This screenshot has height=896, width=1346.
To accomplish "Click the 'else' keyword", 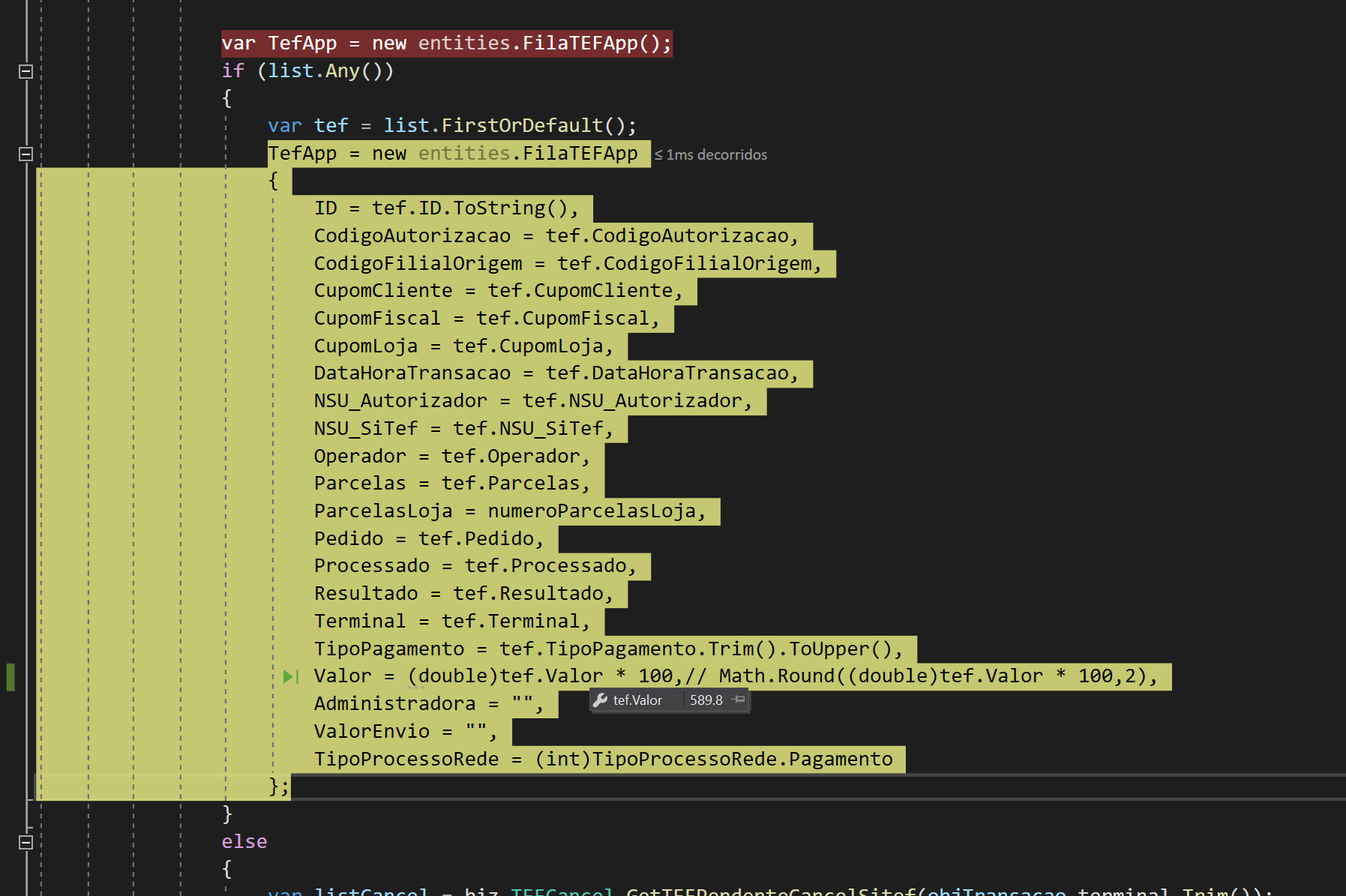I will [x=244, y=842].
